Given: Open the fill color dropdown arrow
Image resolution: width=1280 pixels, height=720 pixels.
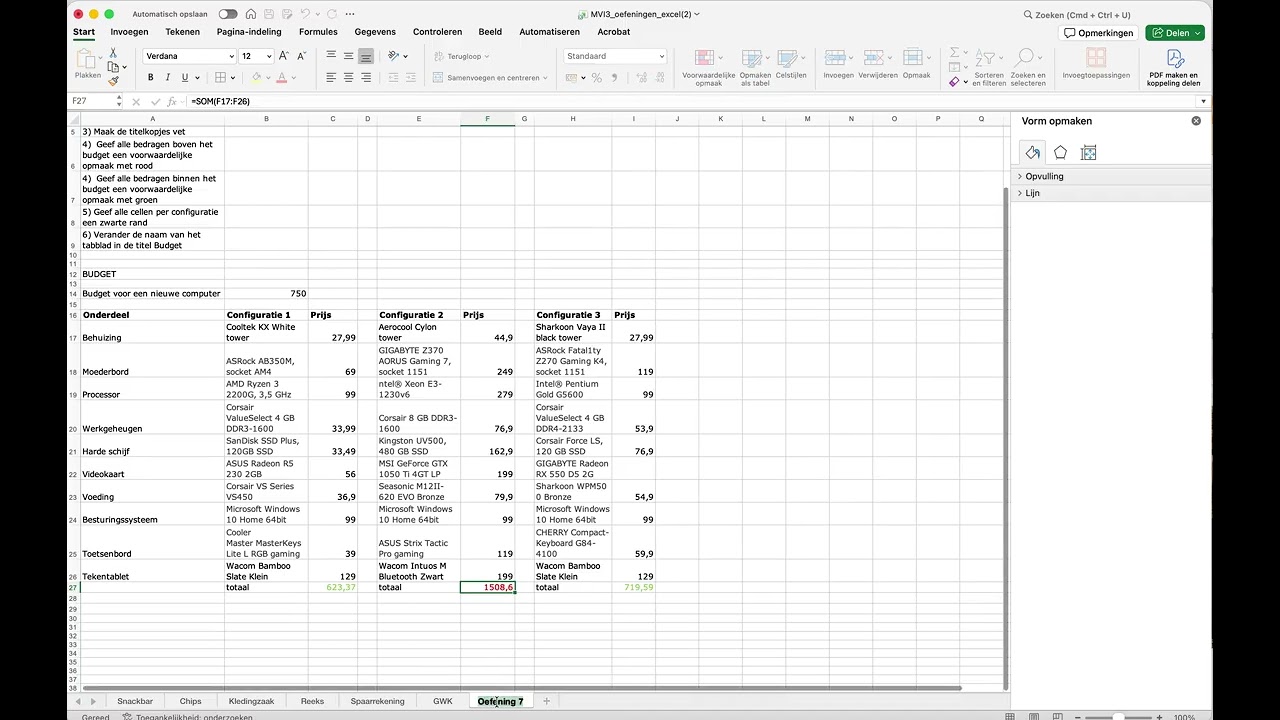Looking at the screenshot, I should (x=268, y=77).
